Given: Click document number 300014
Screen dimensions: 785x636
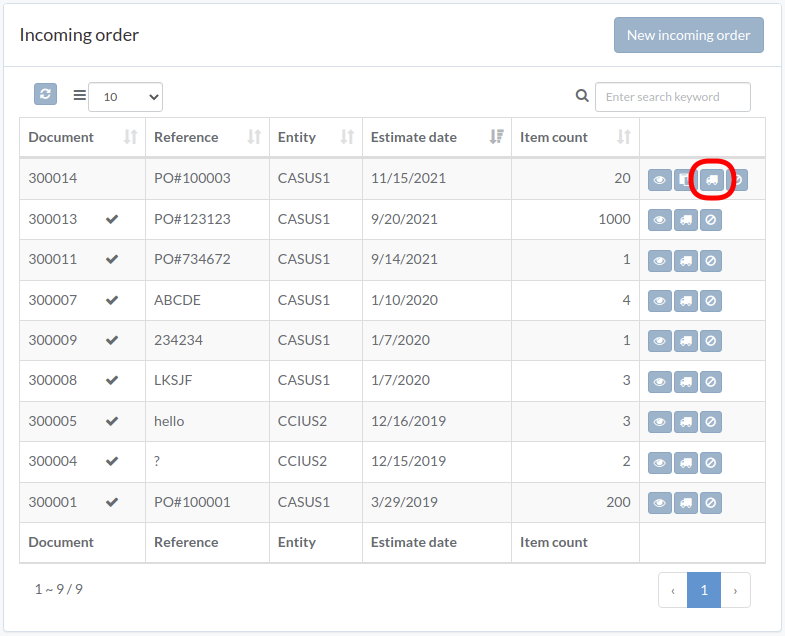Looking at the screenshot, I should (x=53, y=178).
